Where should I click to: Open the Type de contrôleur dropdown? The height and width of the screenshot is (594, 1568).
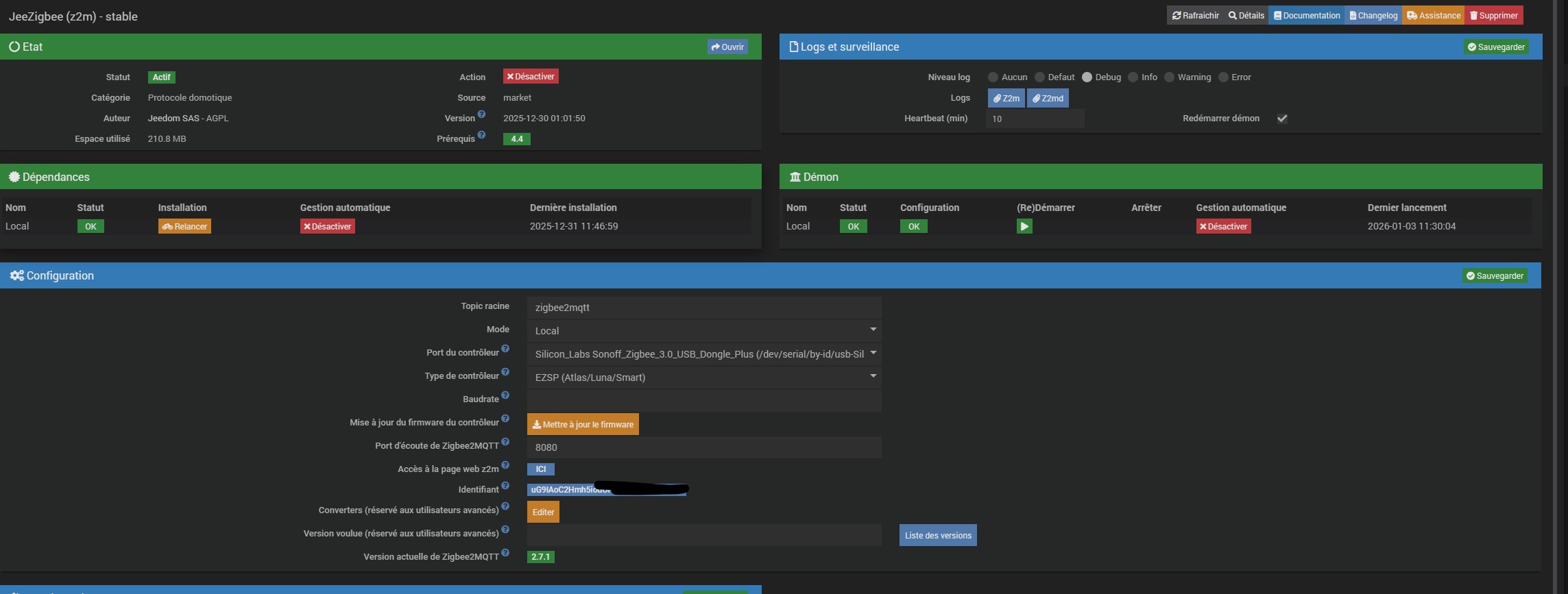tap(703, 377)
